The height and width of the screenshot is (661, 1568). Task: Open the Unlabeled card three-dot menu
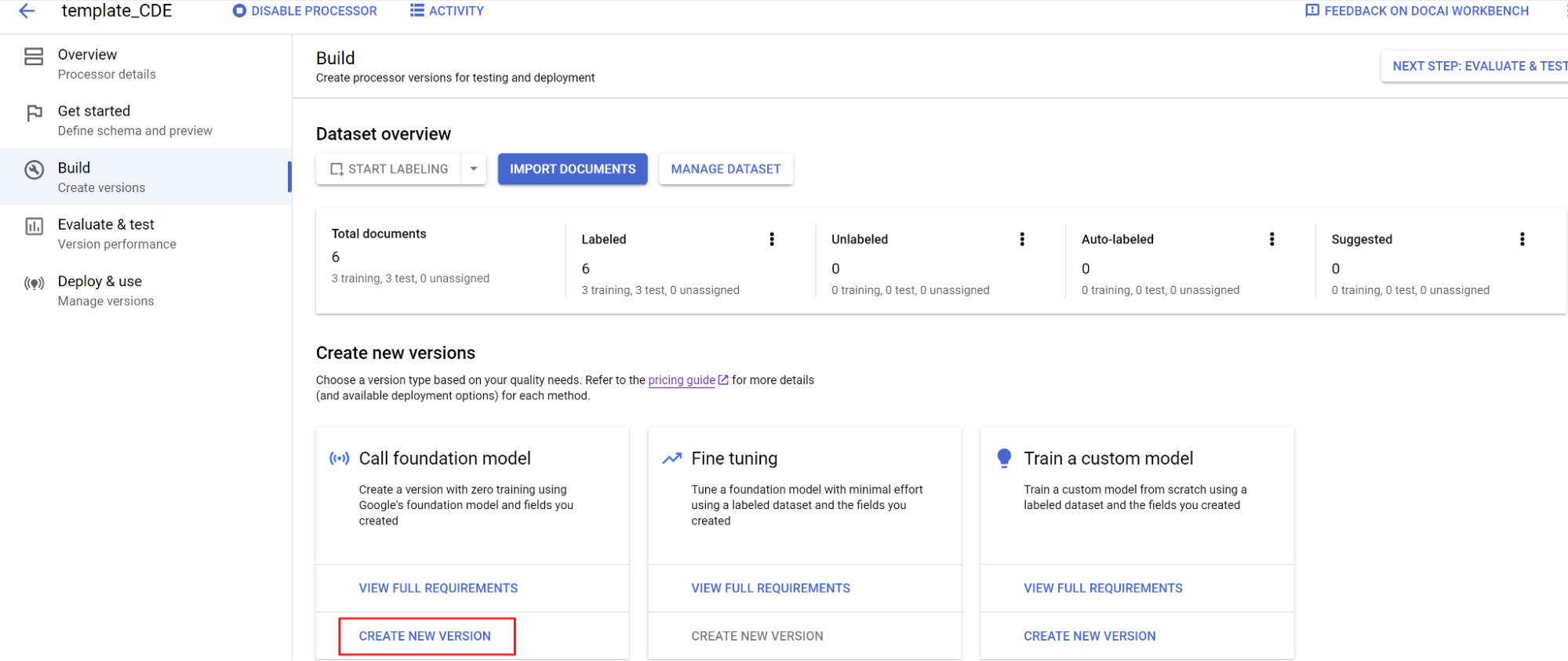click(1021, 239)
